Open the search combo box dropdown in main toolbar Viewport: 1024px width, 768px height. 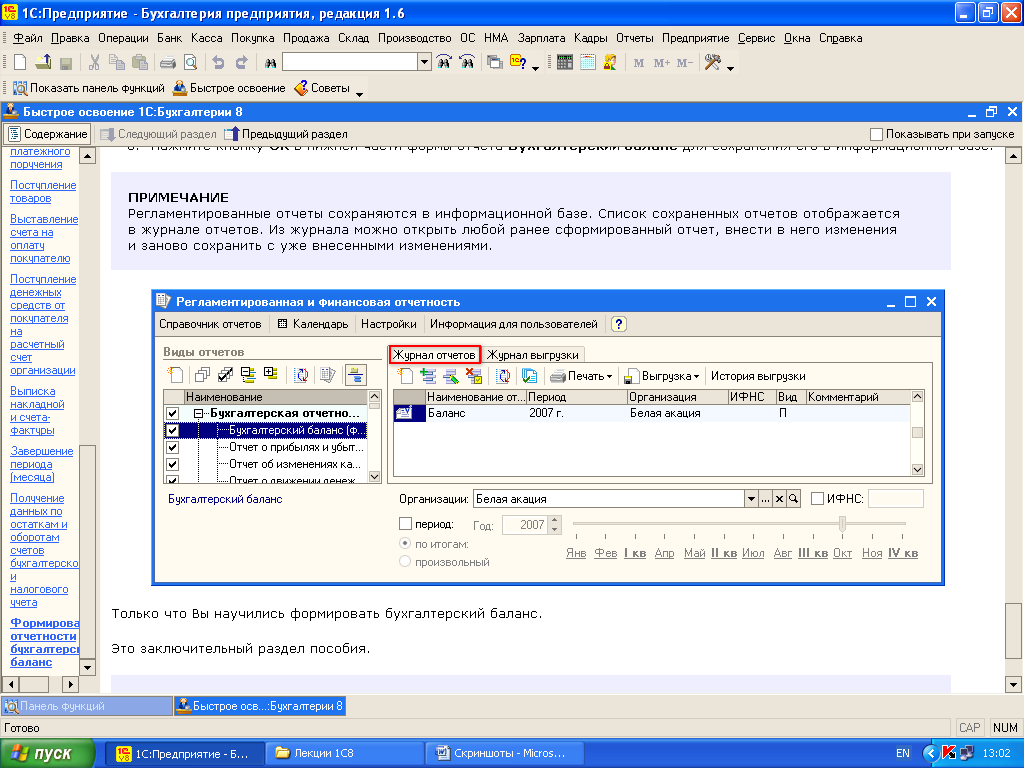(424, 63)
